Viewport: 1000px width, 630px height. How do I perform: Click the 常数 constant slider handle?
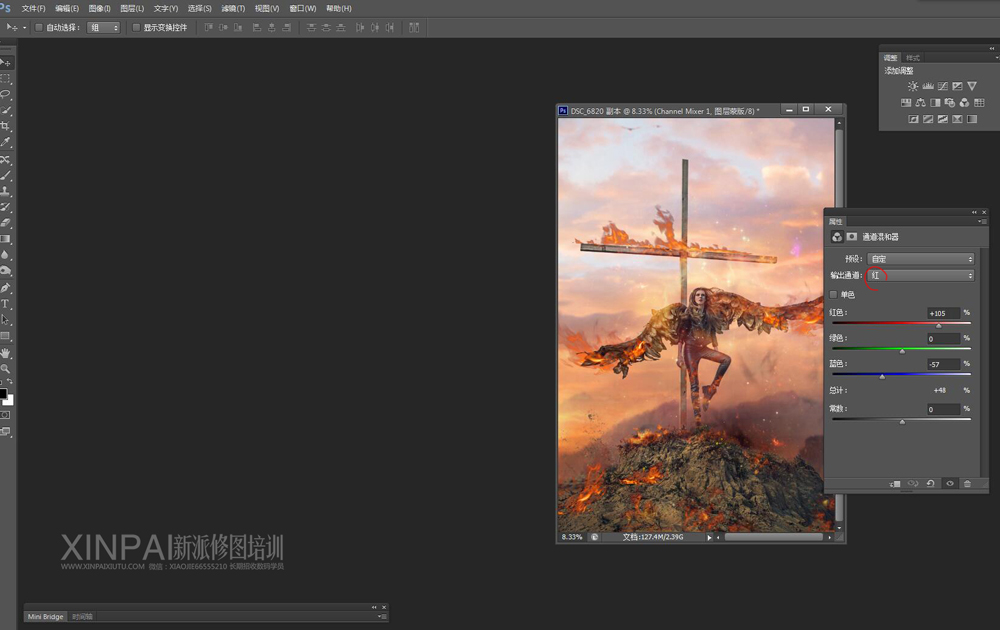[902, 421]
